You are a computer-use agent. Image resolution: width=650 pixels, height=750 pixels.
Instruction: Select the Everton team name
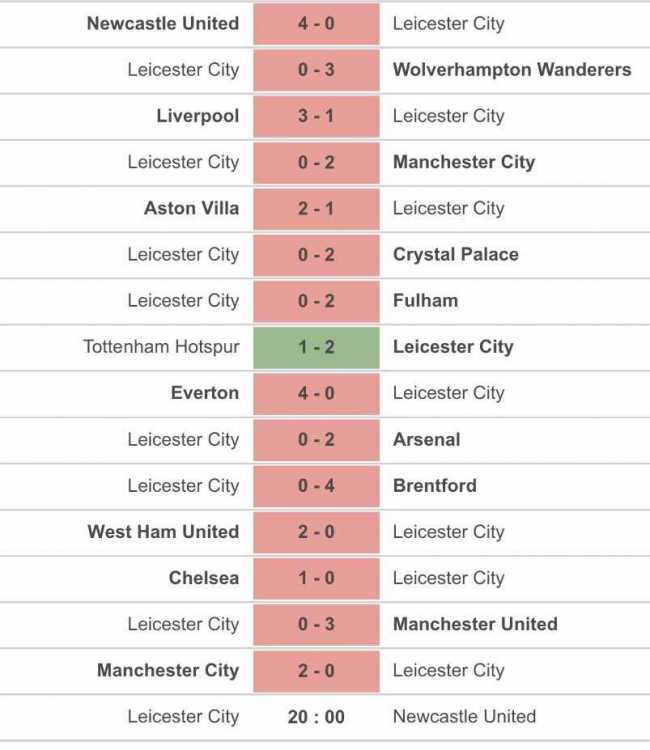pos(205,393)
